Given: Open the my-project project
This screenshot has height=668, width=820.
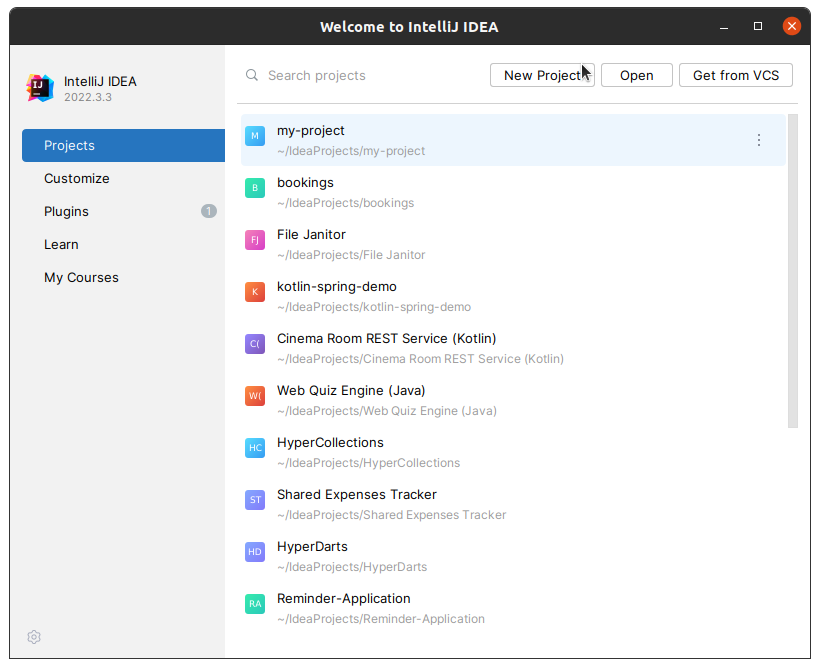Looking at the screenshot, I should (513, 140).
